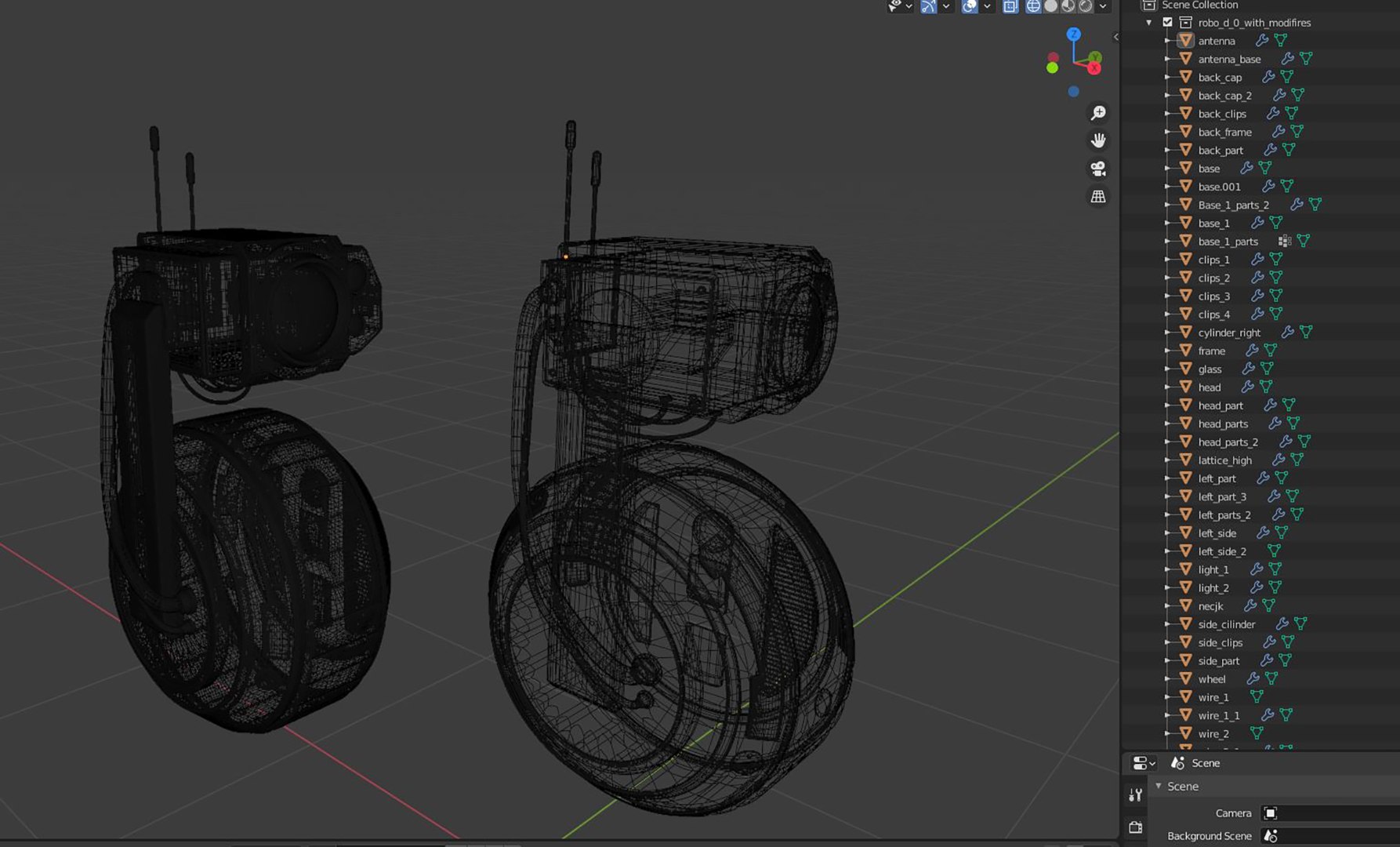Viewport: 1400px width, 847px height.
Task: Select the light_1 object
Action: click(x=1213, y=569)
